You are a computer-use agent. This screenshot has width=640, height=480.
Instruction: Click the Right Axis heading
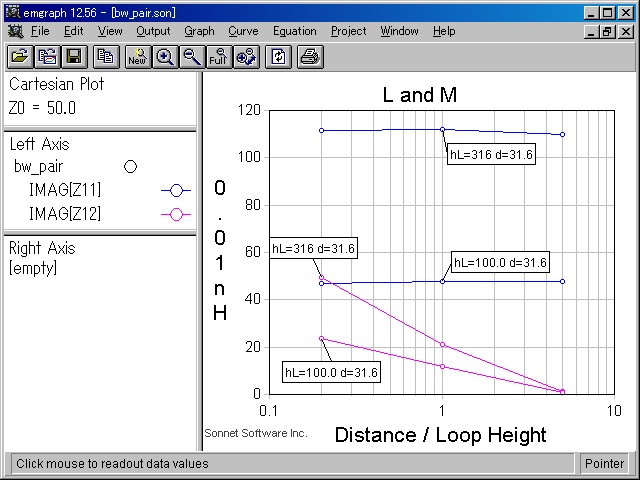42,248
